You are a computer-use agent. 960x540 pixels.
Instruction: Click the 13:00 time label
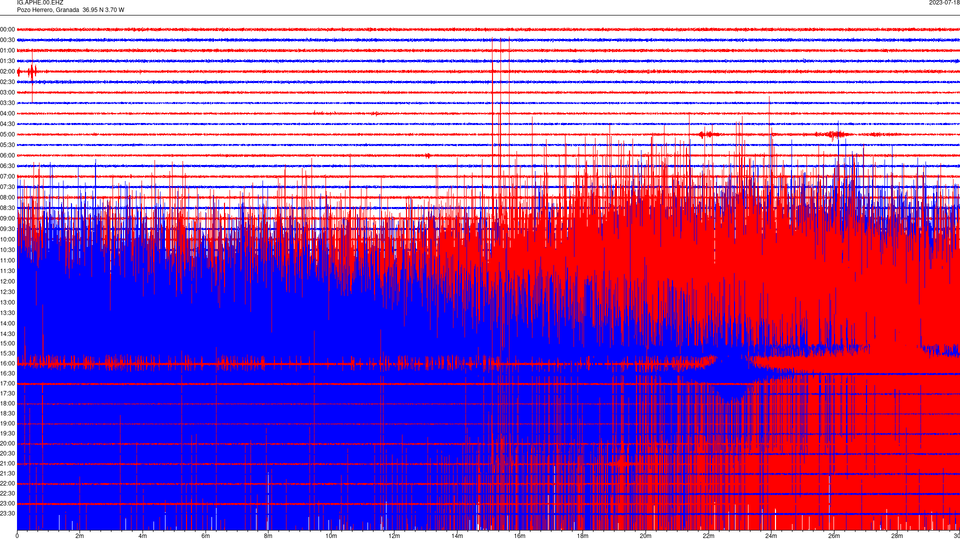[x=7, y=302]
